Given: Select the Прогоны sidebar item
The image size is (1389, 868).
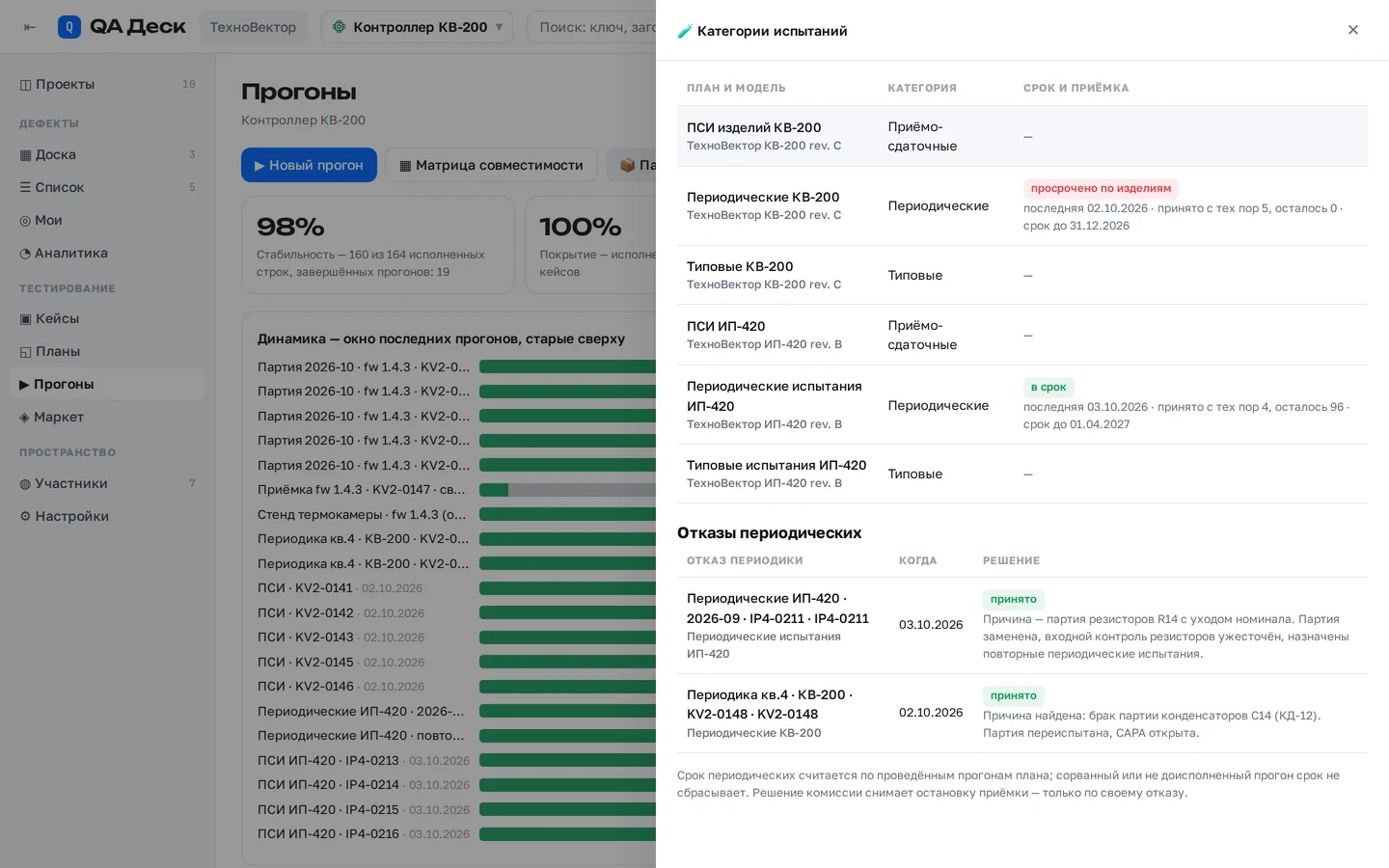Looking at the screenshot, I should click(x=108, y=385).
